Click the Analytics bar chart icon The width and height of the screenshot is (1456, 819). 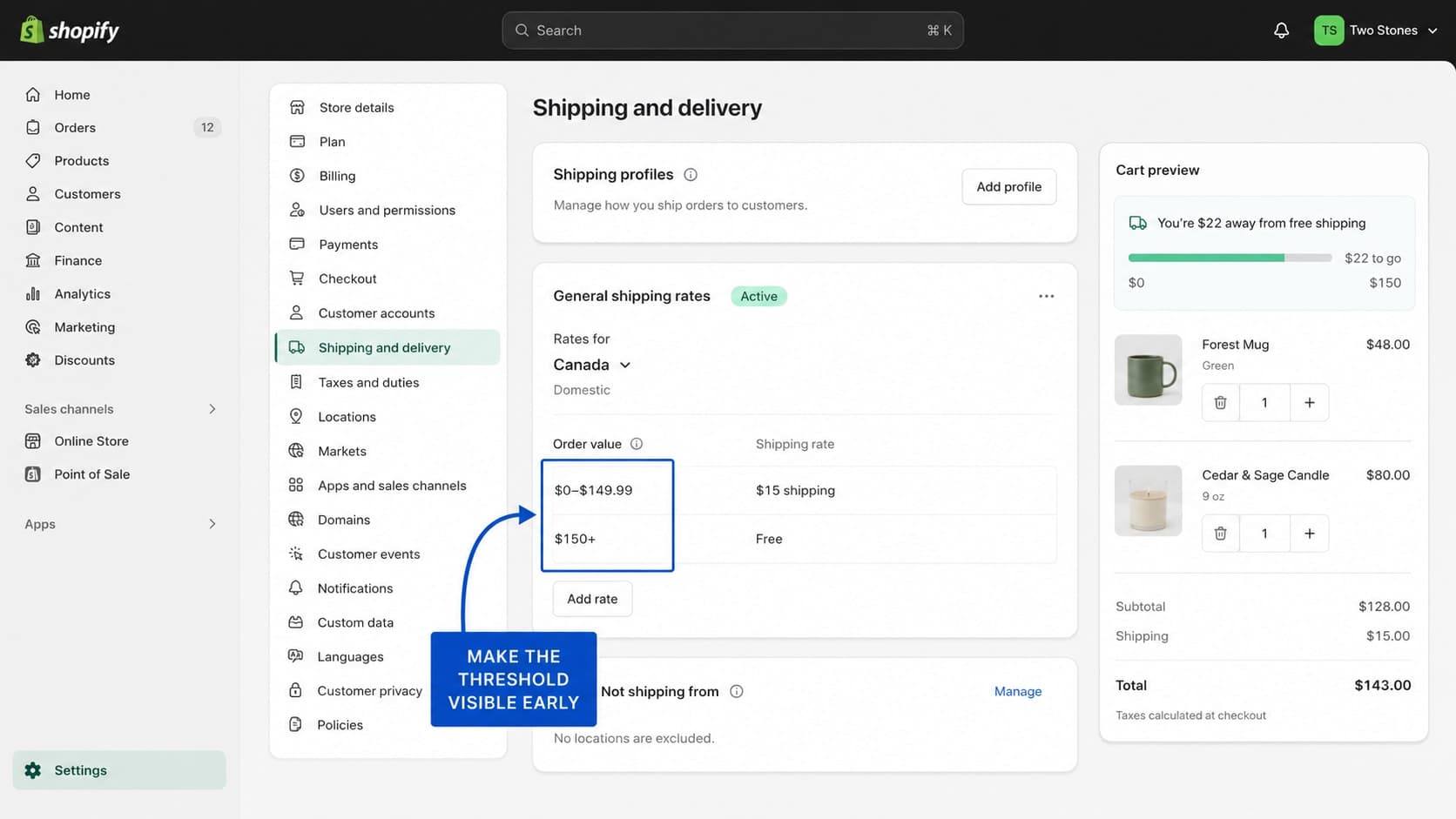click(33, 293)
